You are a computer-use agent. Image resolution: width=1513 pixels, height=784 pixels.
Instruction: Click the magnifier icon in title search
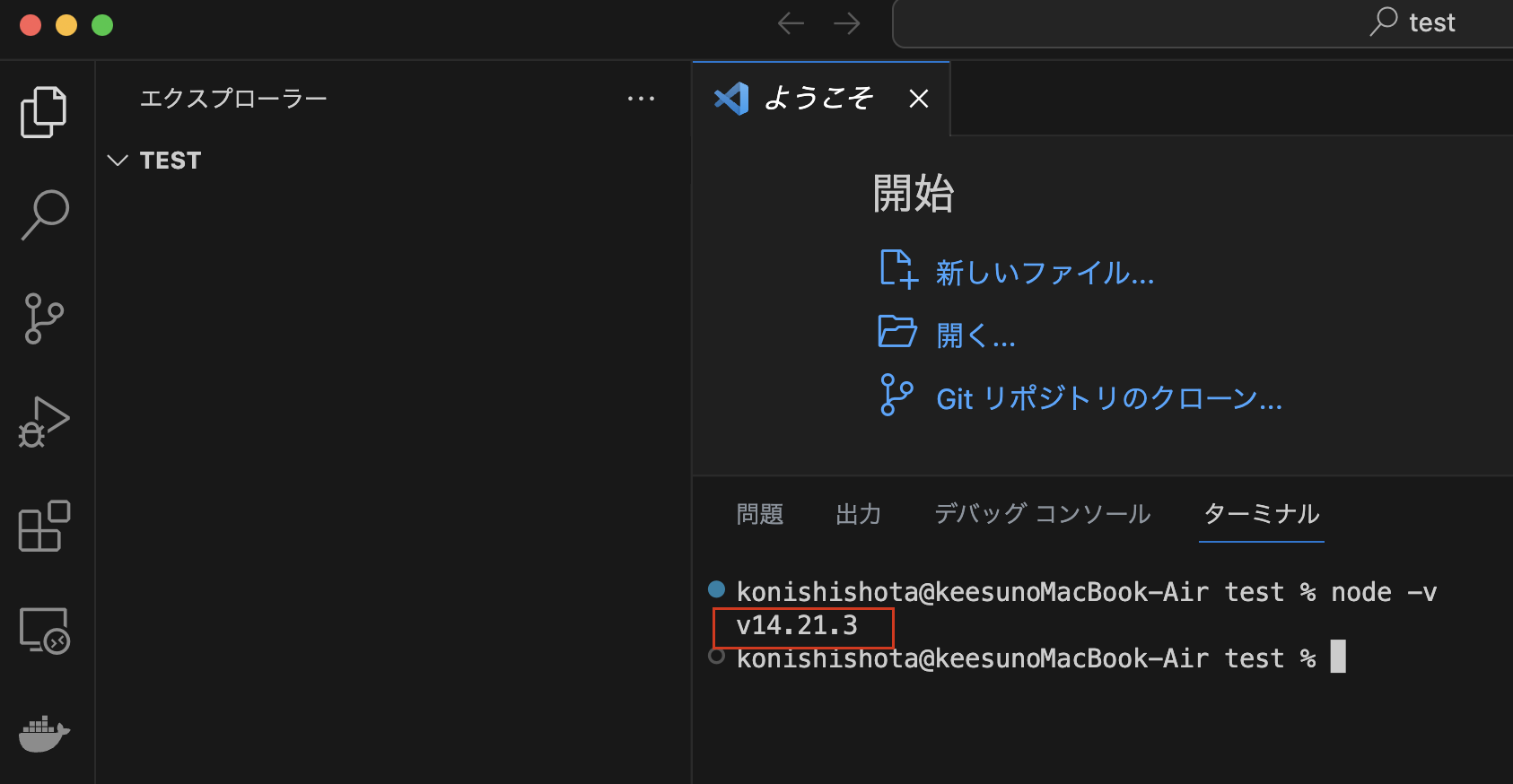[x=1384, y=22]
